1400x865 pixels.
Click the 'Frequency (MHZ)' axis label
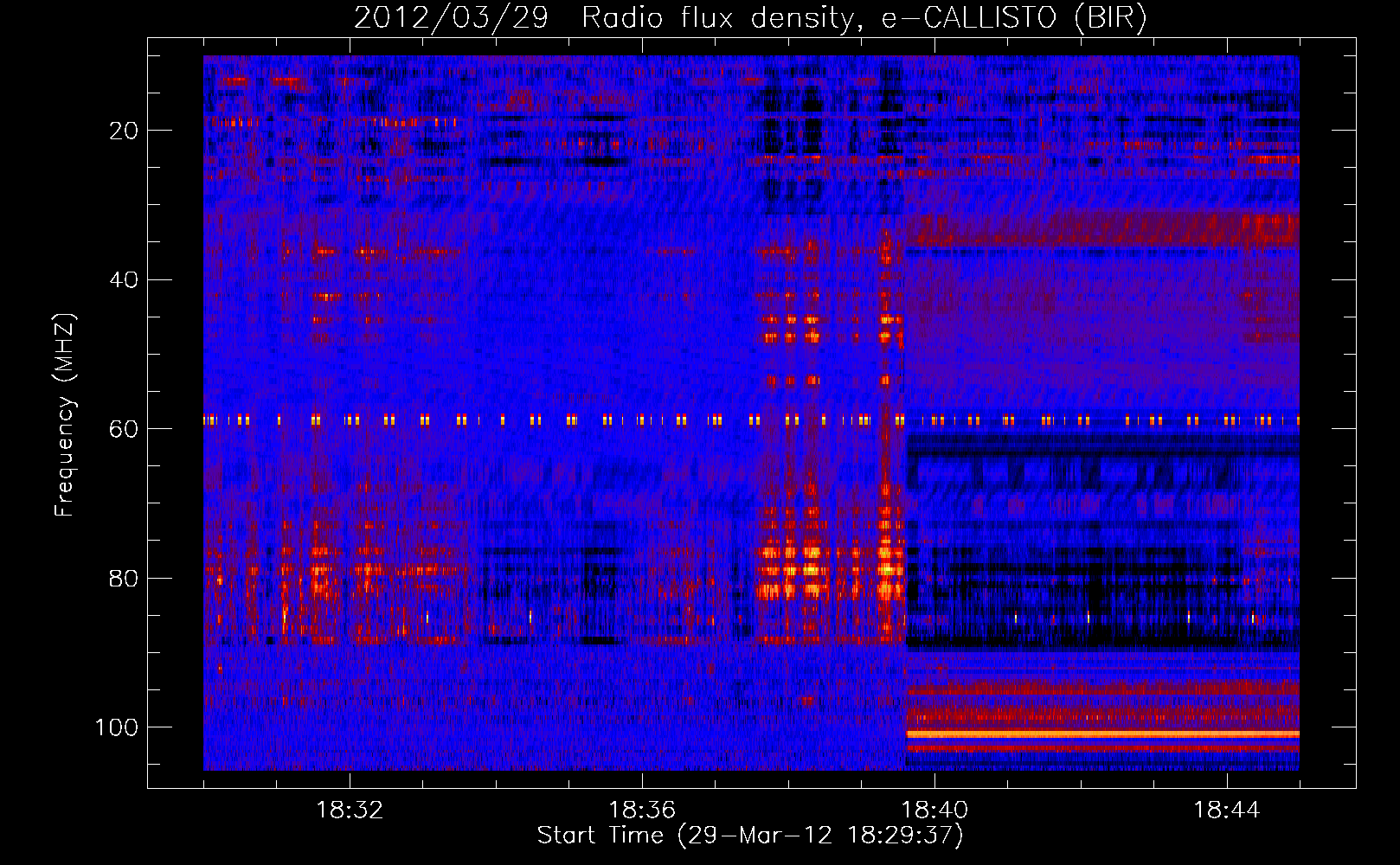click(64, 415)
